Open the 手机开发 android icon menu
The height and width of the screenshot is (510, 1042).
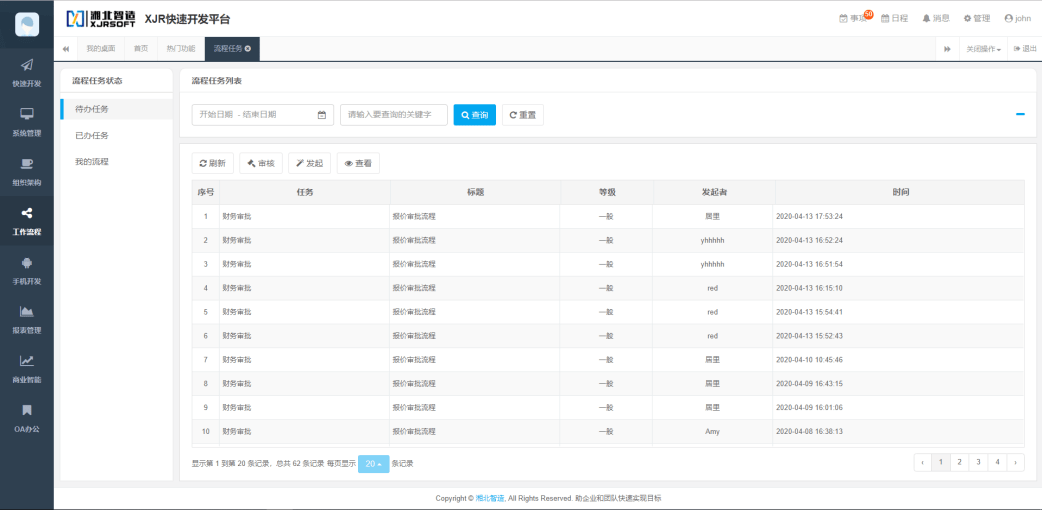click(27, 271)
